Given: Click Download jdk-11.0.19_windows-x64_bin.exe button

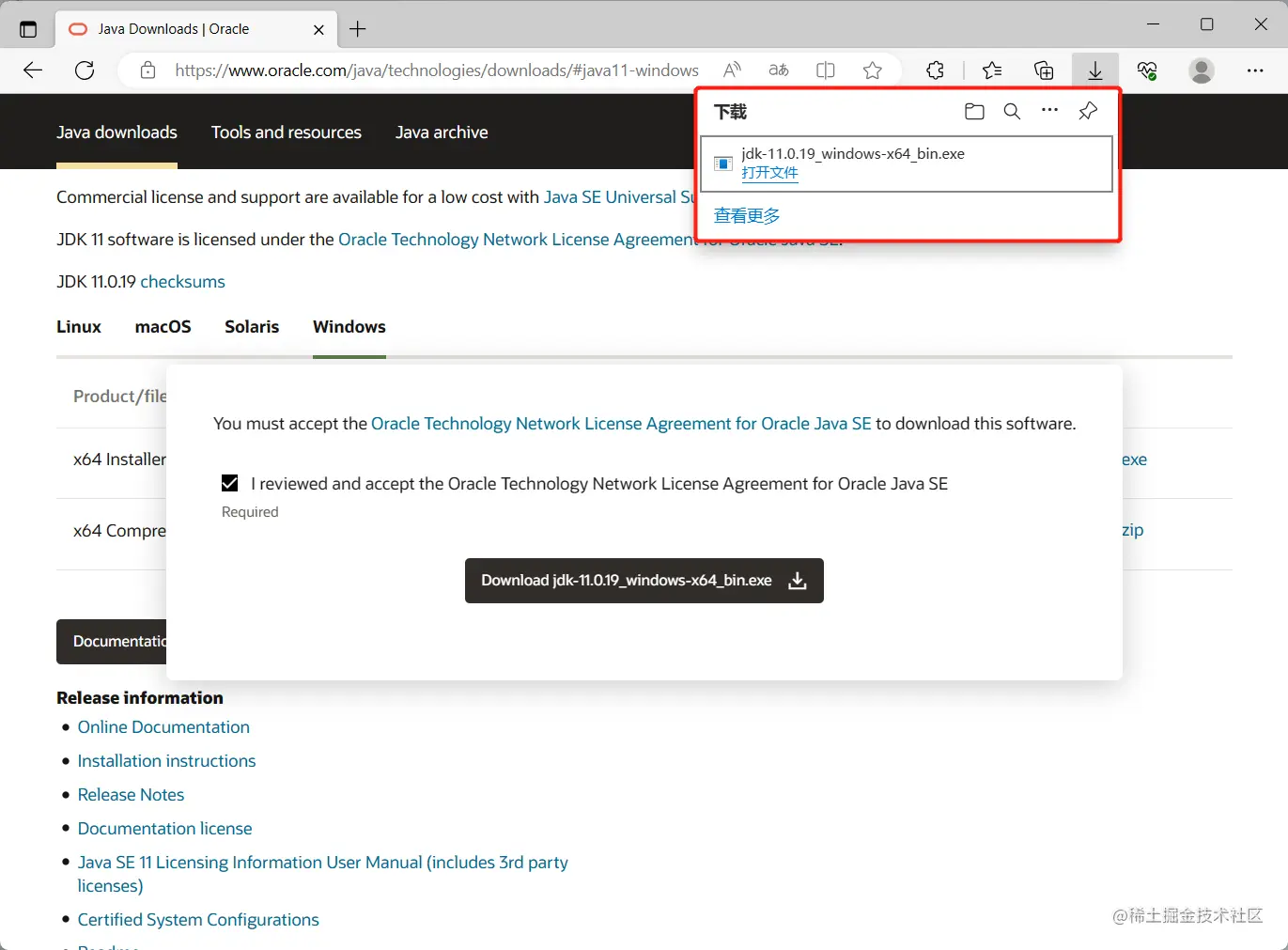Looking at the screenshot, I should (x=644, y=581).
